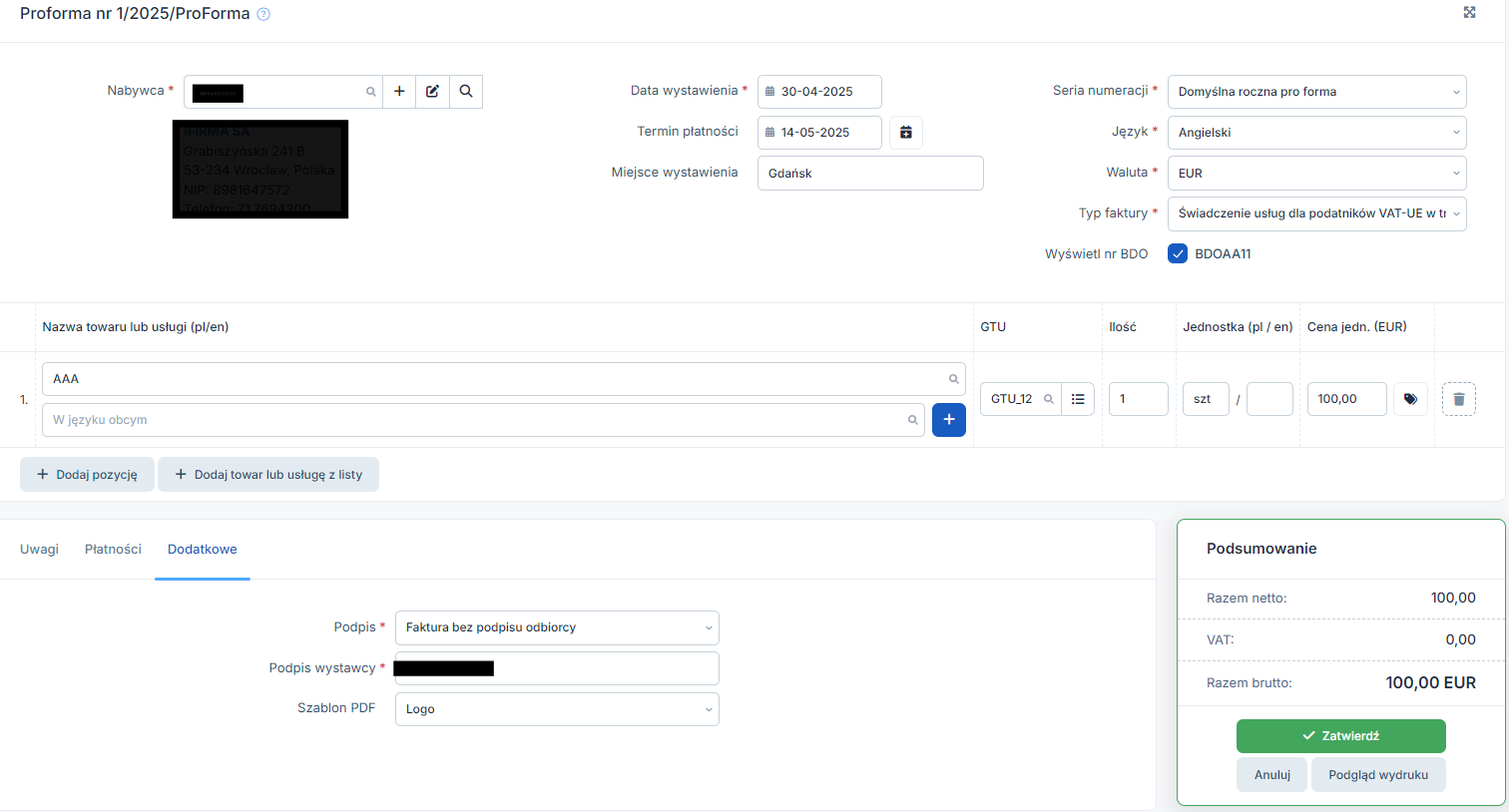This screenshot has width=1509, height=812.
Task: Open the Termin płatności calendar plus icon
Action: pos(906,133)
